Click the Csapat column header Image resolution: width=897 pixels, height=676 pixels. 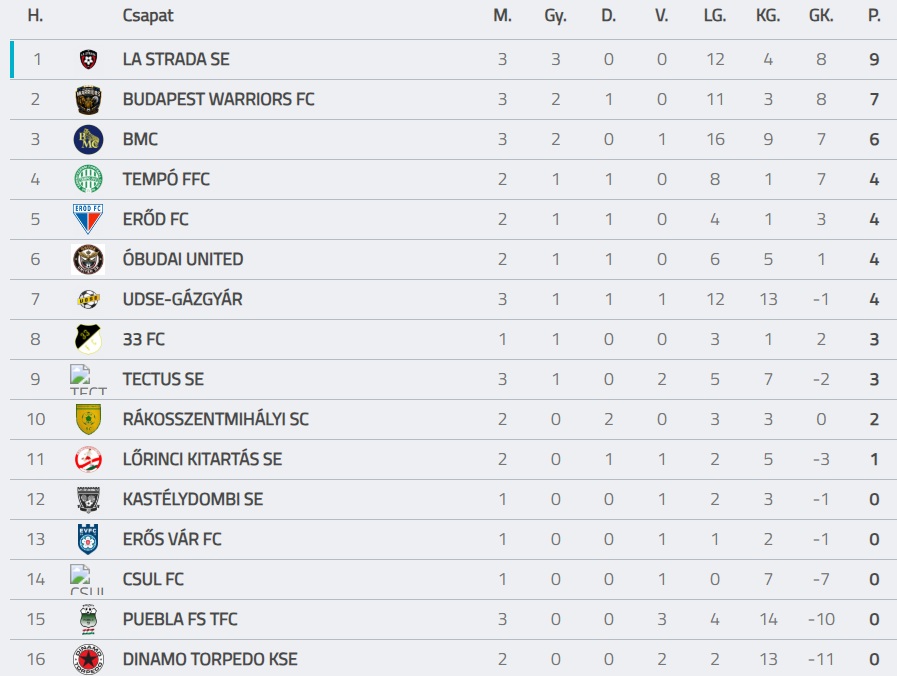[x=148, y=15]
